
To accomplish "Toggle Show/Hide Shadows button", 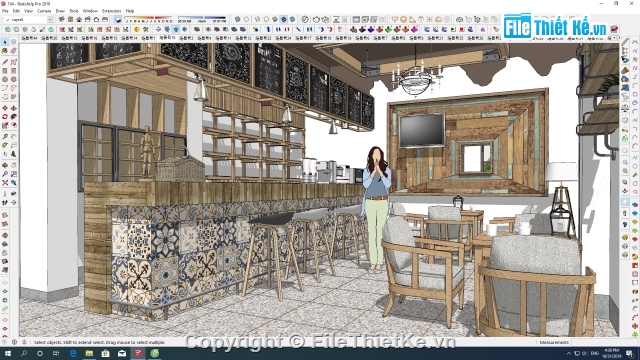I will click(118, 19).
